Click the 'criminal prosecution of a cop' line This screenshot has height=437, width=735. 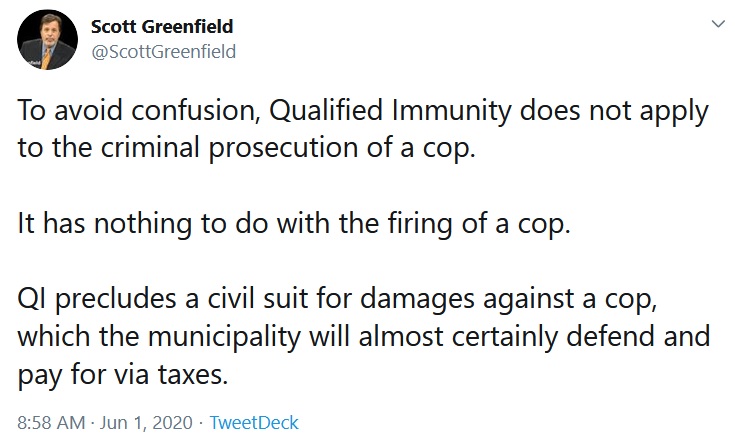click(247, 149)
